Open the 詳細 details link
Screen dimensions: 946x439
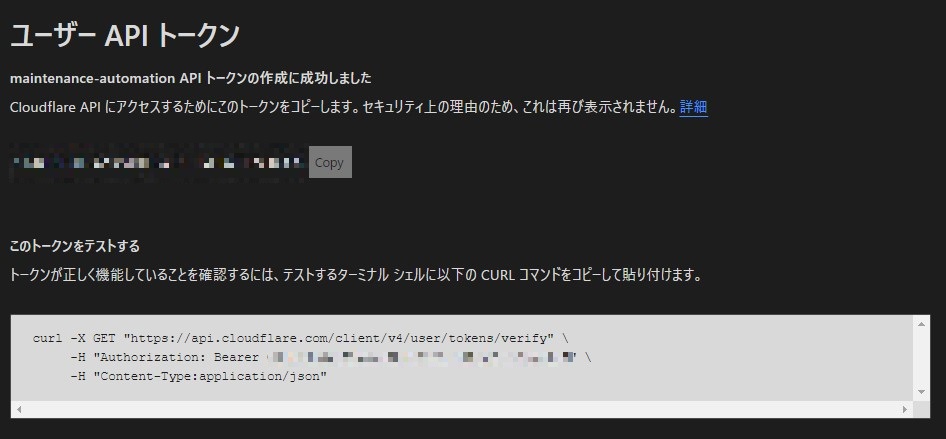coord(693,107)
